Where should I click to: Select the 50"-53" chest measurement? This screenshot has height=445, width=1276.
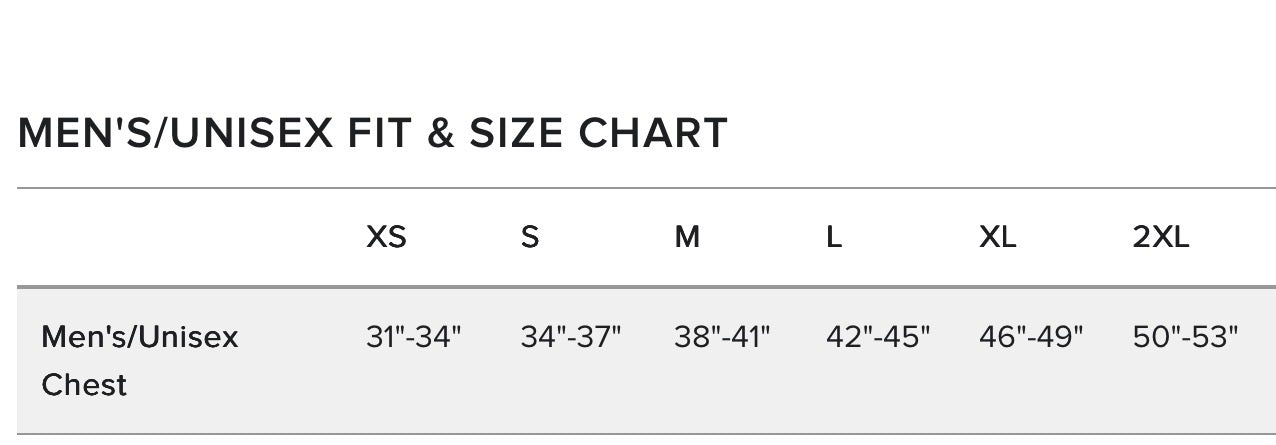1185,337
